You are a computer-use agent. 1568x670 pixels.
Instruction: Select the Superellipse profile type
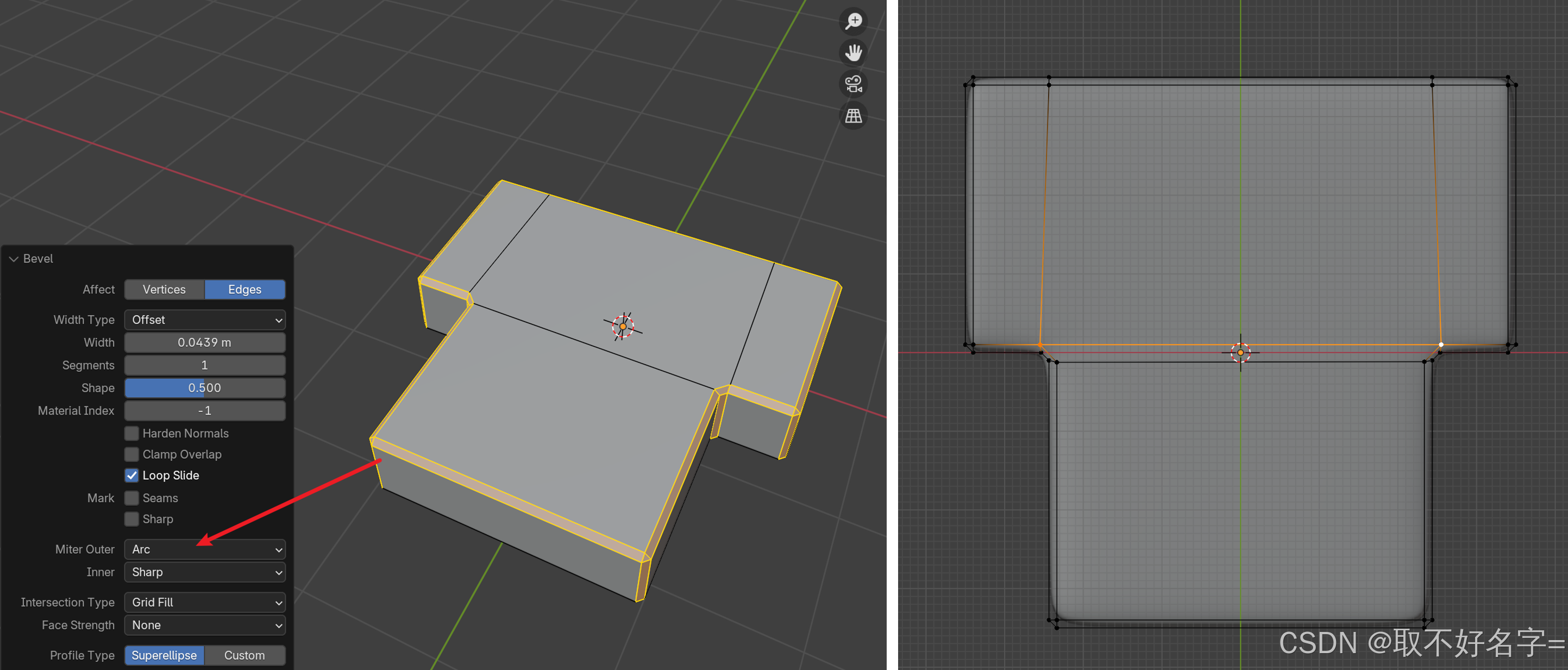[x=164, y=655]
